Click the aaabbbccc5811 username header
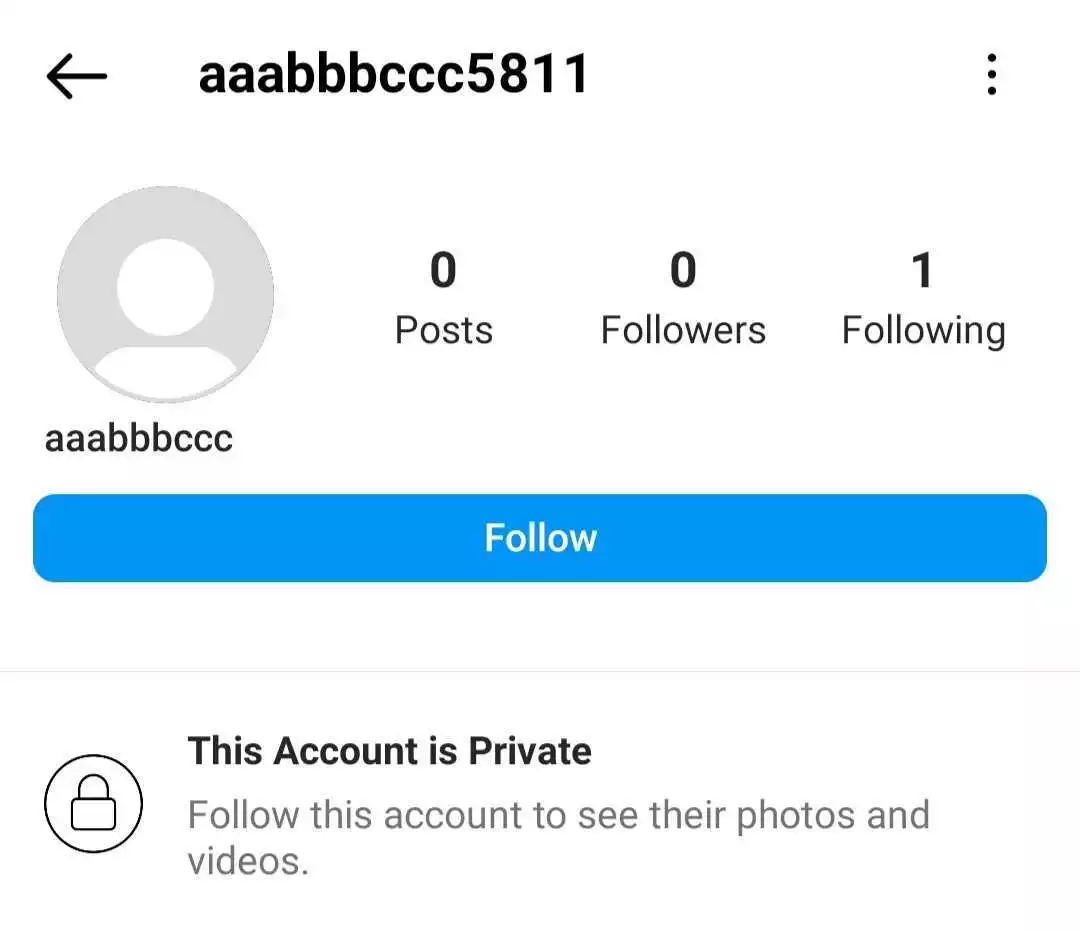 [x=394, y=74]
